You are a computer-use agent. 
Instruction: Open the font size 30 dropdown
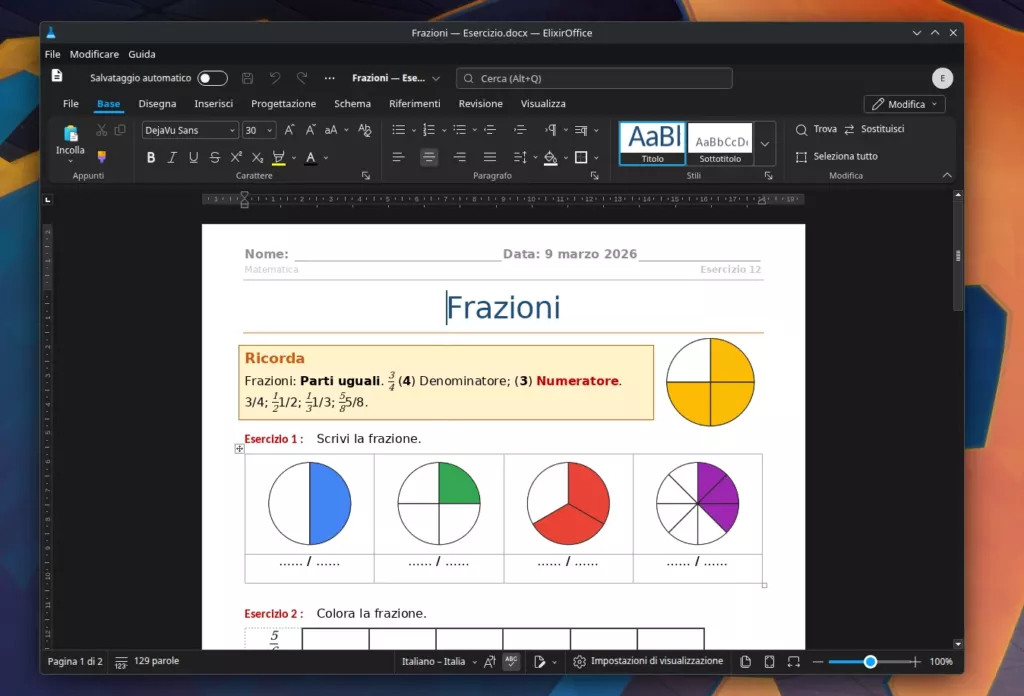click(269, 131)
